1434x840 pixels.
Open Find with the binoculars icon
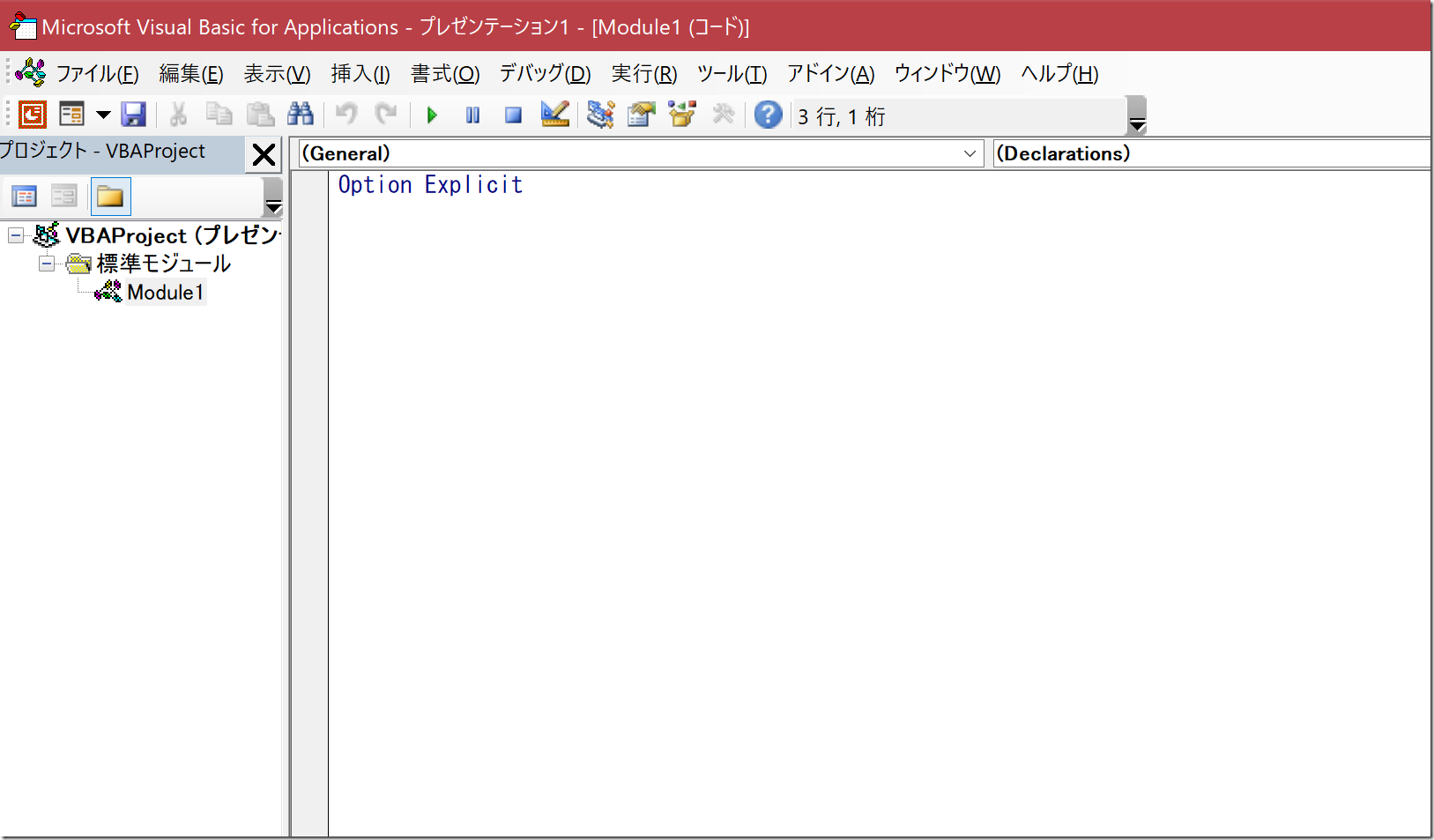(301, 115)
